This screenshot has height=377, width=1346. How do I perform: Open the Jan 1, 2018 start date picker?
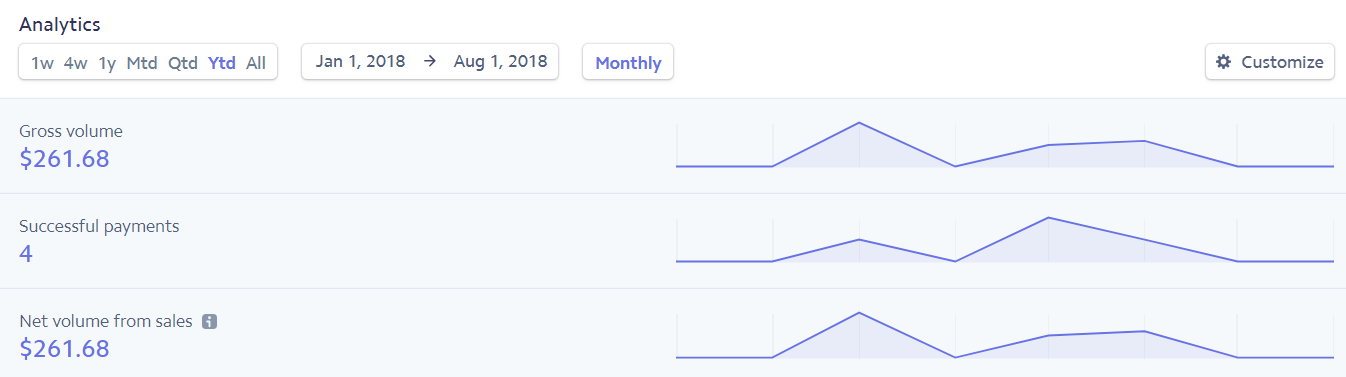pyautogui.click(x=361, y=61)
